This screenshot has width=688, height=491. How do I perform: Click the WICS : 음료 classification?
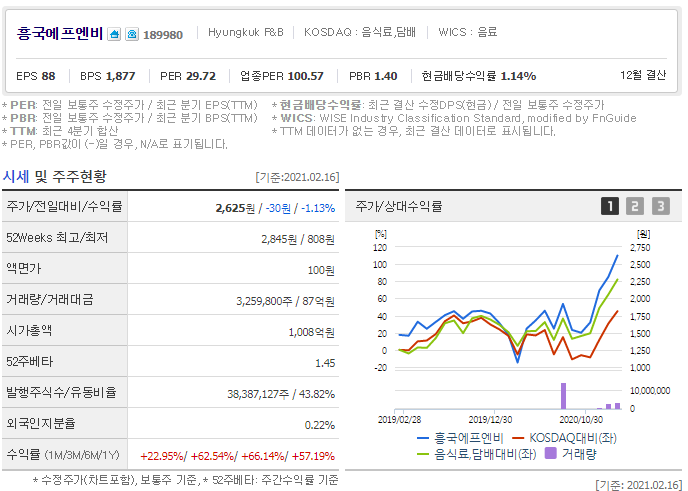point(468,32)
